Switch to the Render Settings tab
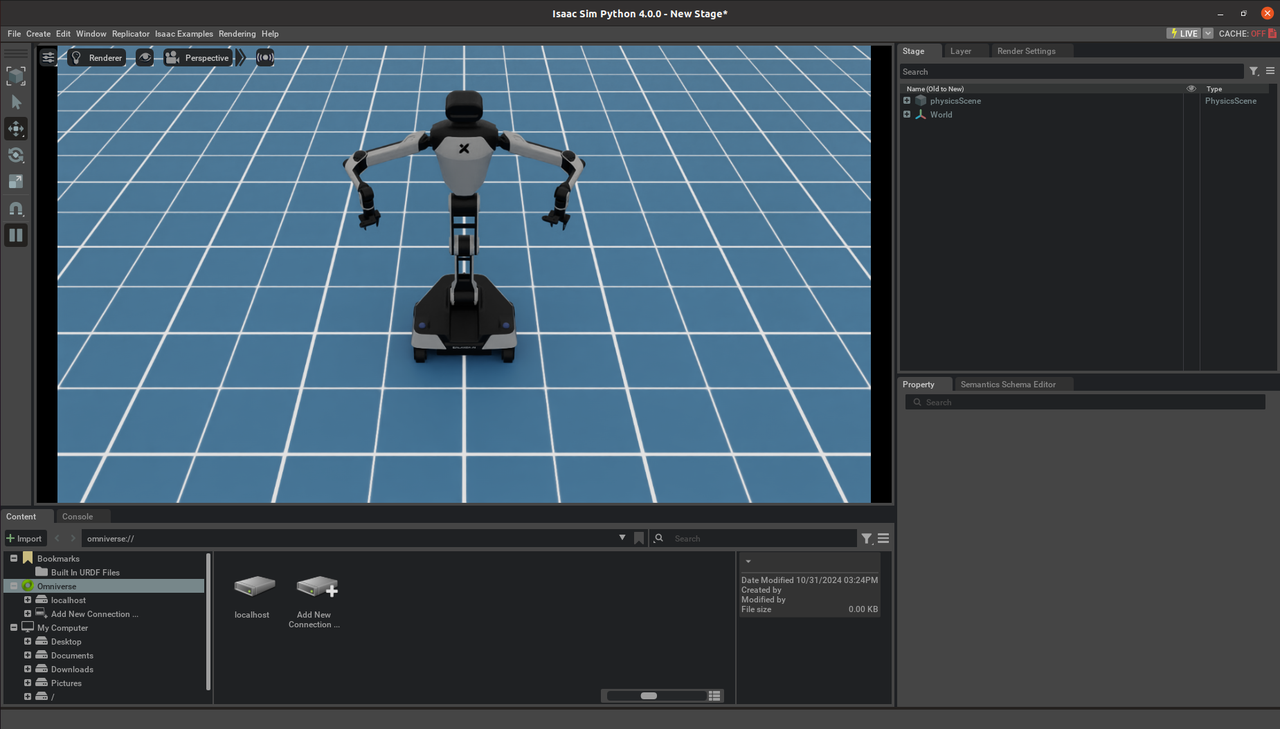This screenshot has height=729, width=1280. click(x=1025, y=51)
